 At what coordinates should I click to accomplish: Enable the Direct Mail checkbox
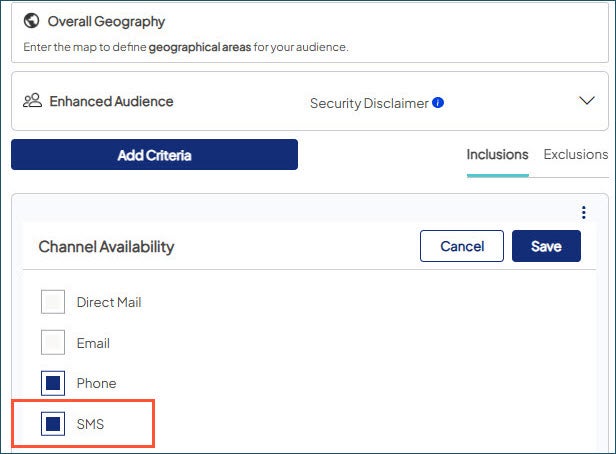[x=53, y=302]
